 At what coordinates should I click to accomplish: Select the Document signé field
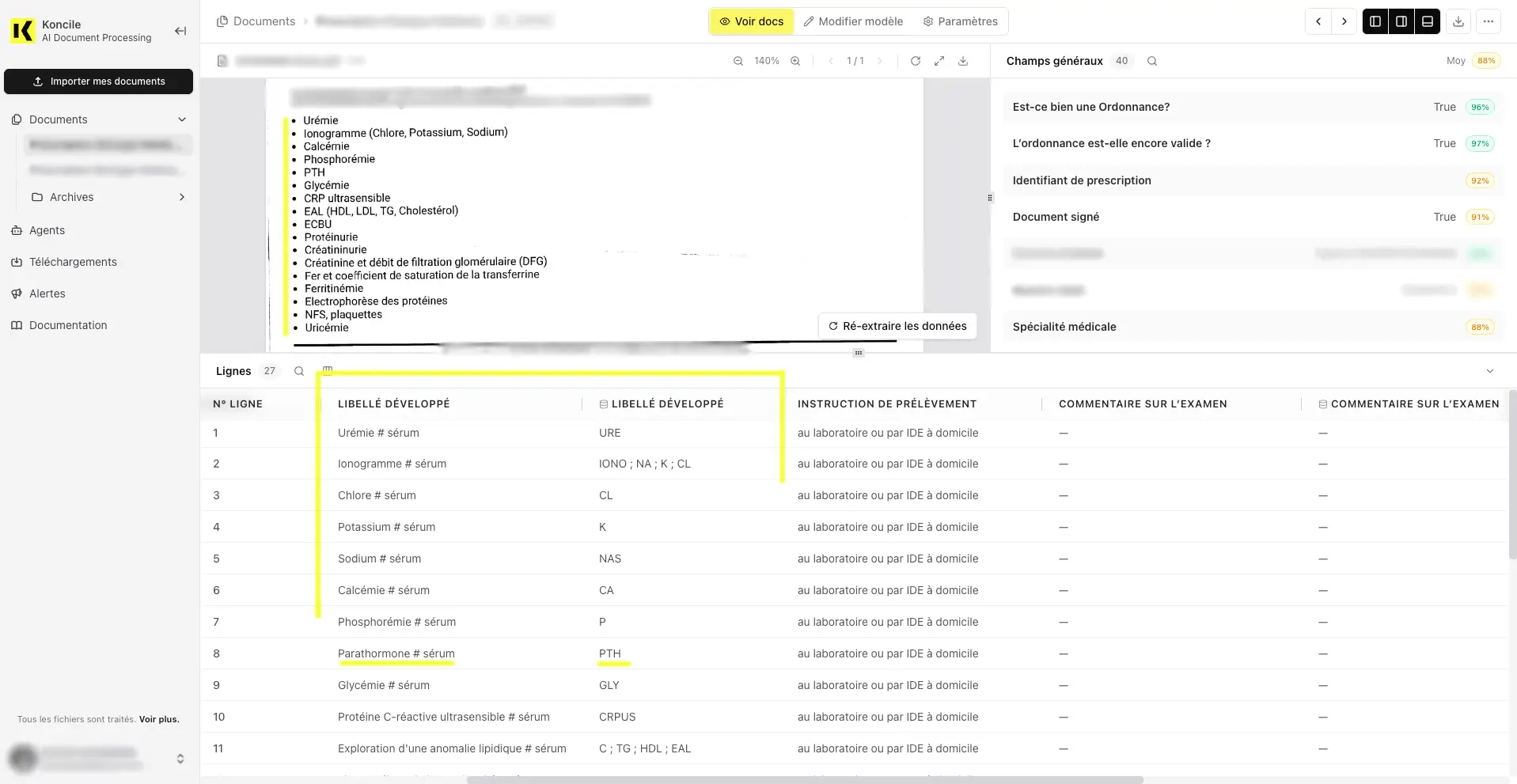tap(1253, 217)
